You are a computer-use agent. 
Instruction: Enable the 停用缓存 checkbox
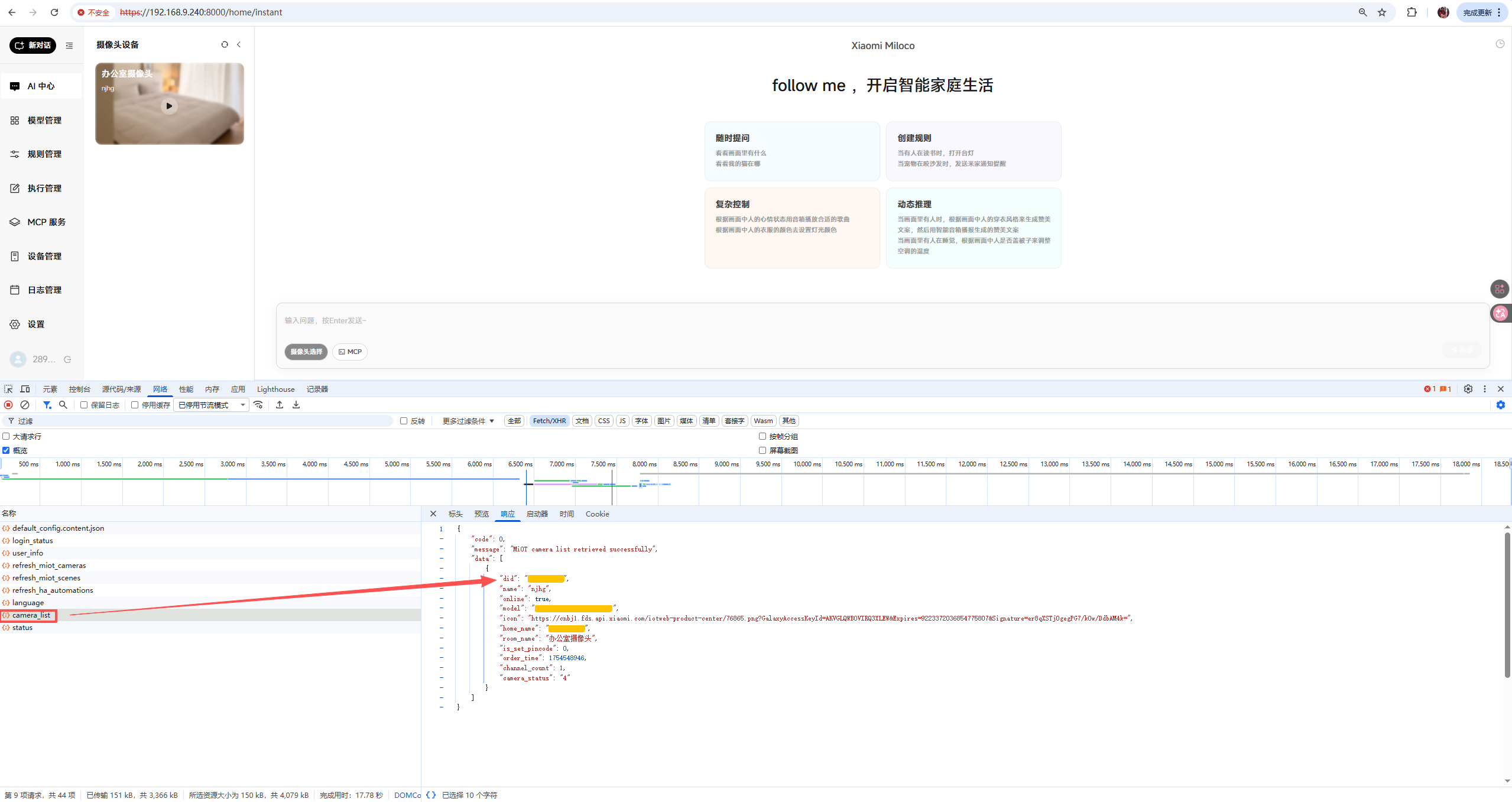tap(135, 405)
